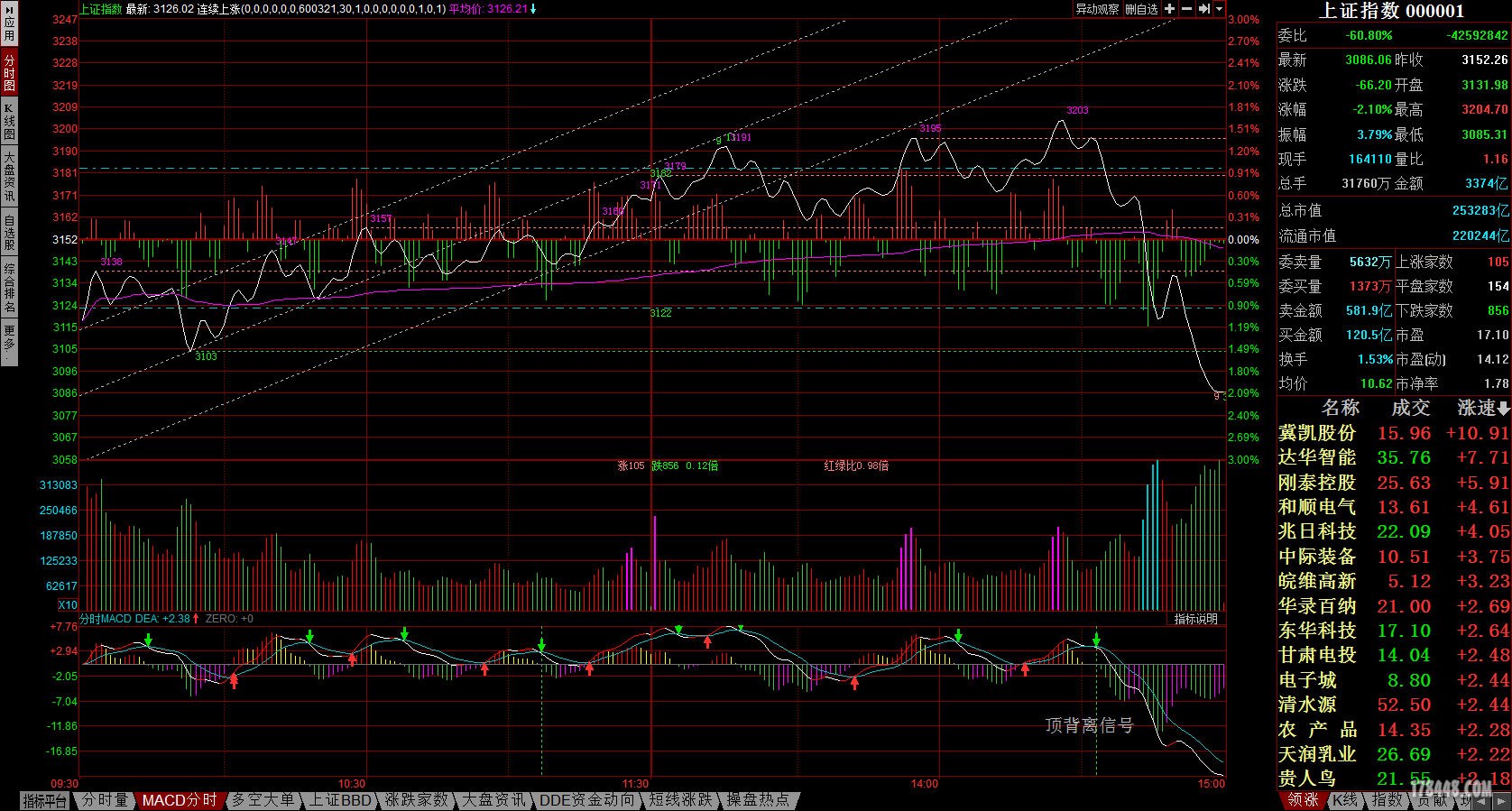Select stock row 天润乳业
This screenshot has width=1512, height=811.
[x=1394, y=754]
